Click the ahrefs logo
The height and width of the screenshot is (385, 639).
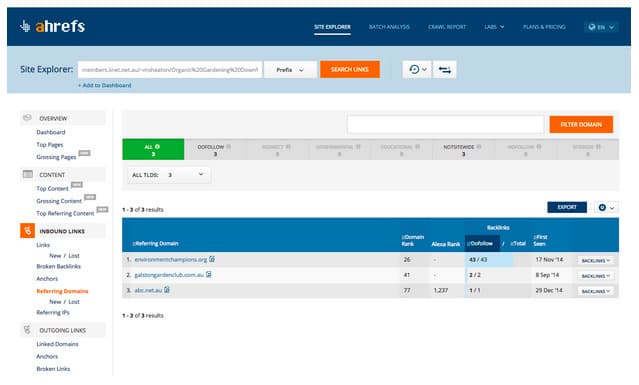52,26
